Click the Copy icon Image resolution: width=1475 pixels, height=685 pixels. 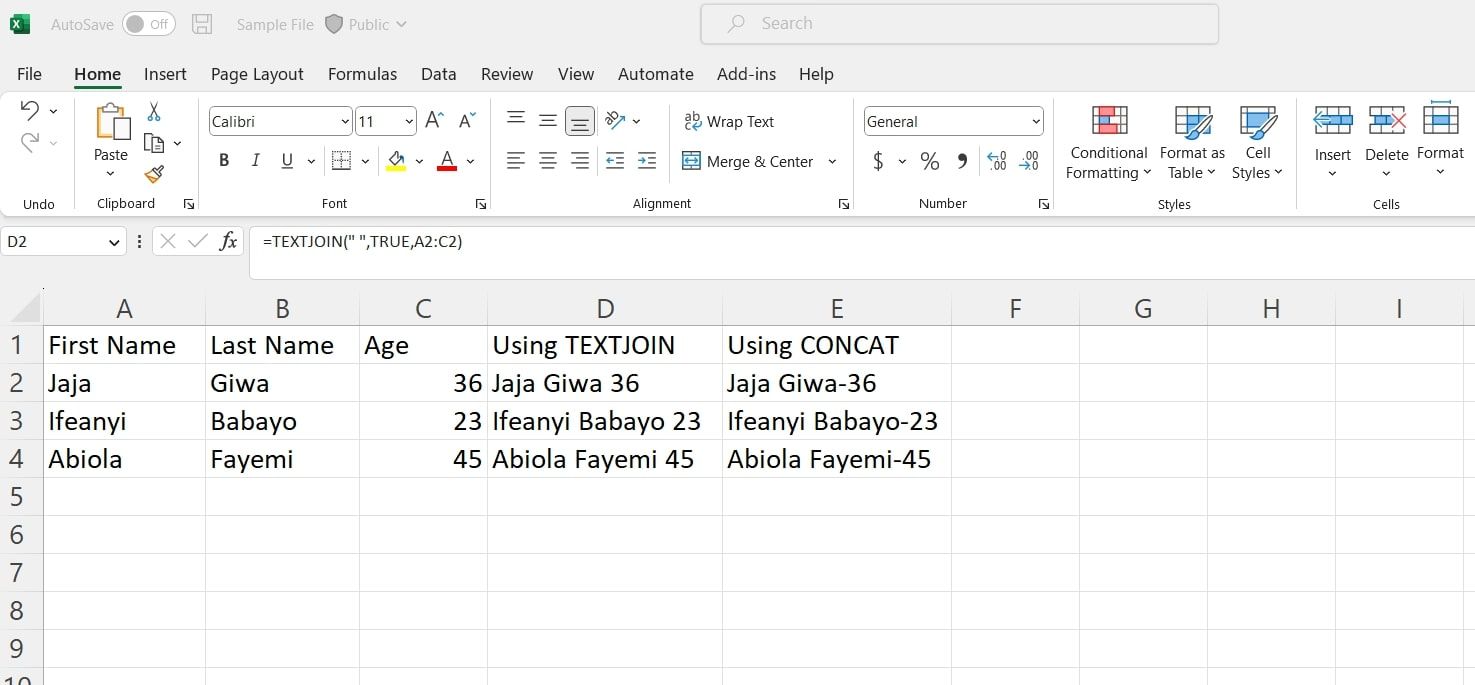pos(154,143)
